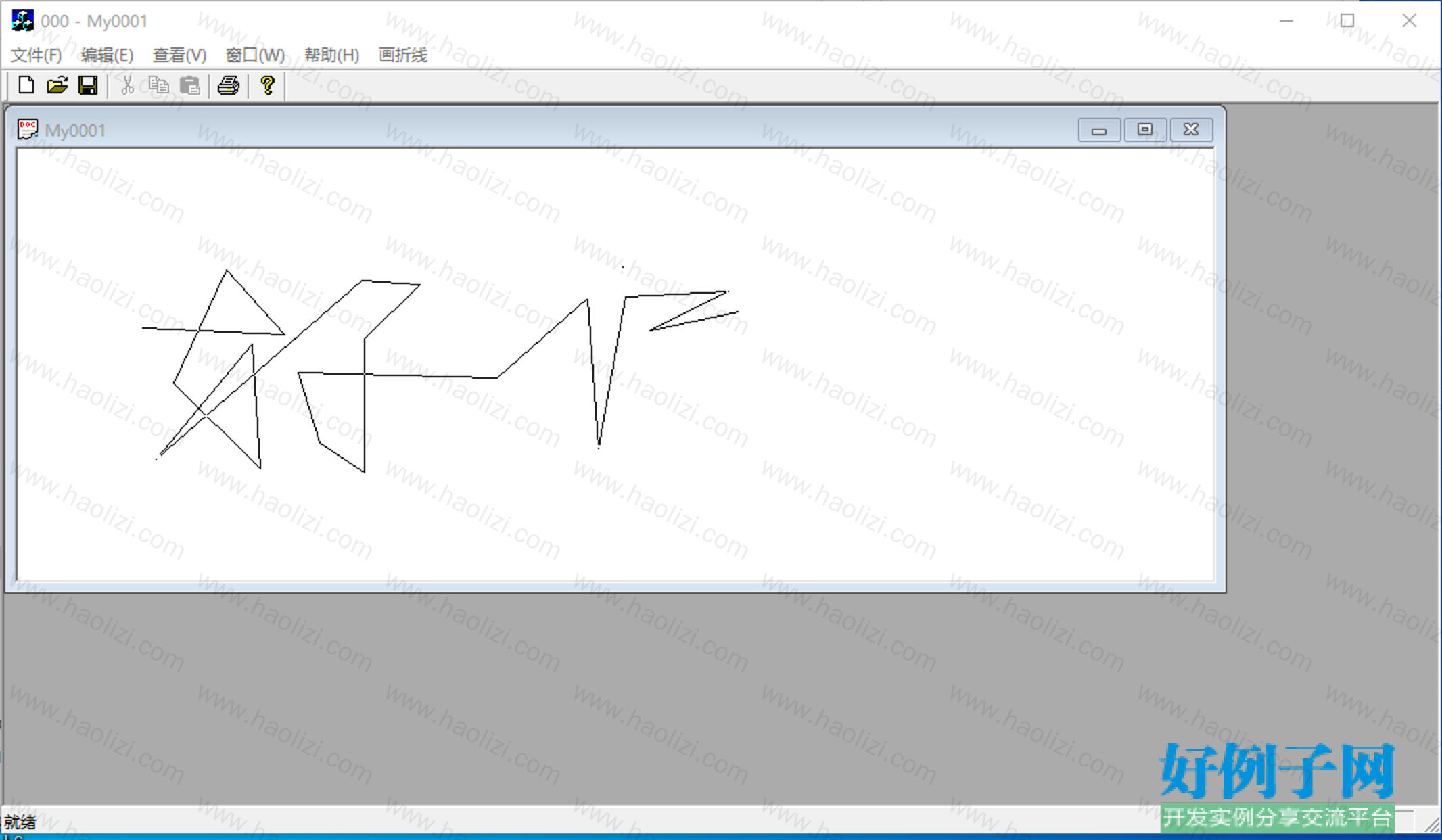The image size is (1442, 840).
Task: Click the Cut scissors icon
Action: pos(127,85)
